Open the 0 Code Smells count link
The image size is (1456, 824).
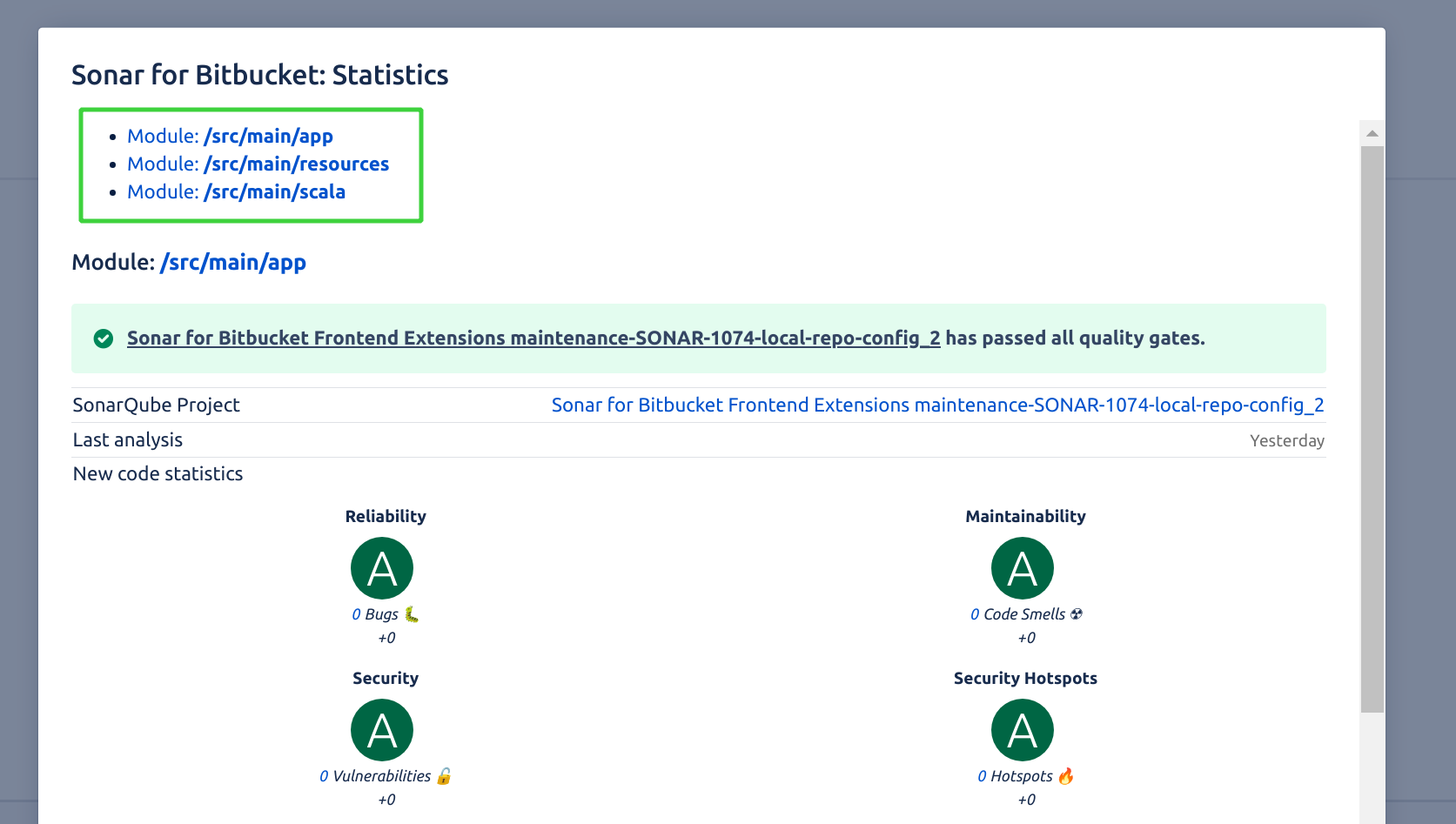(975, 614)
